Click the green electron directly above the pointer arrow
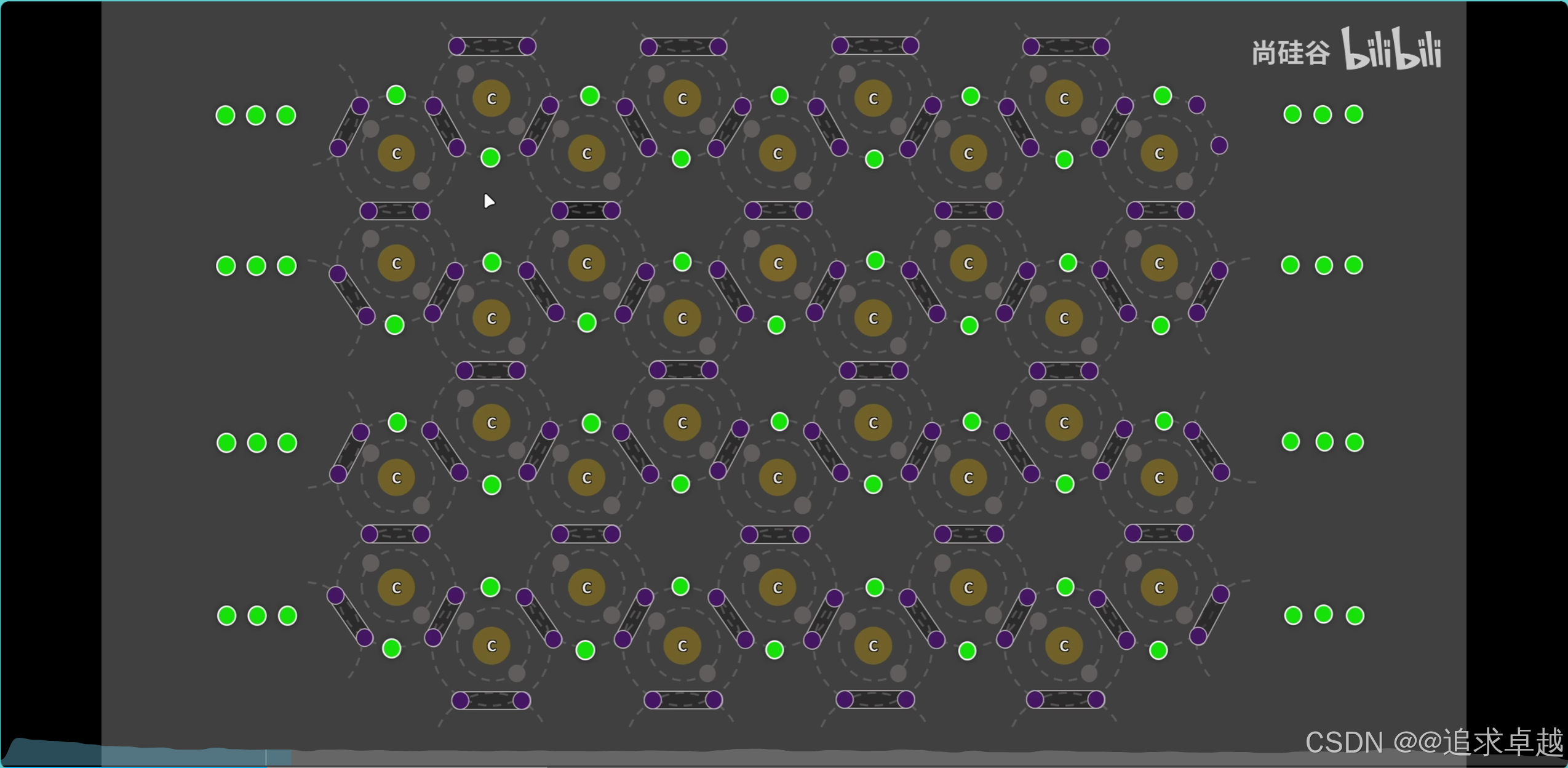1568x768 pixels. click(490, 158)
